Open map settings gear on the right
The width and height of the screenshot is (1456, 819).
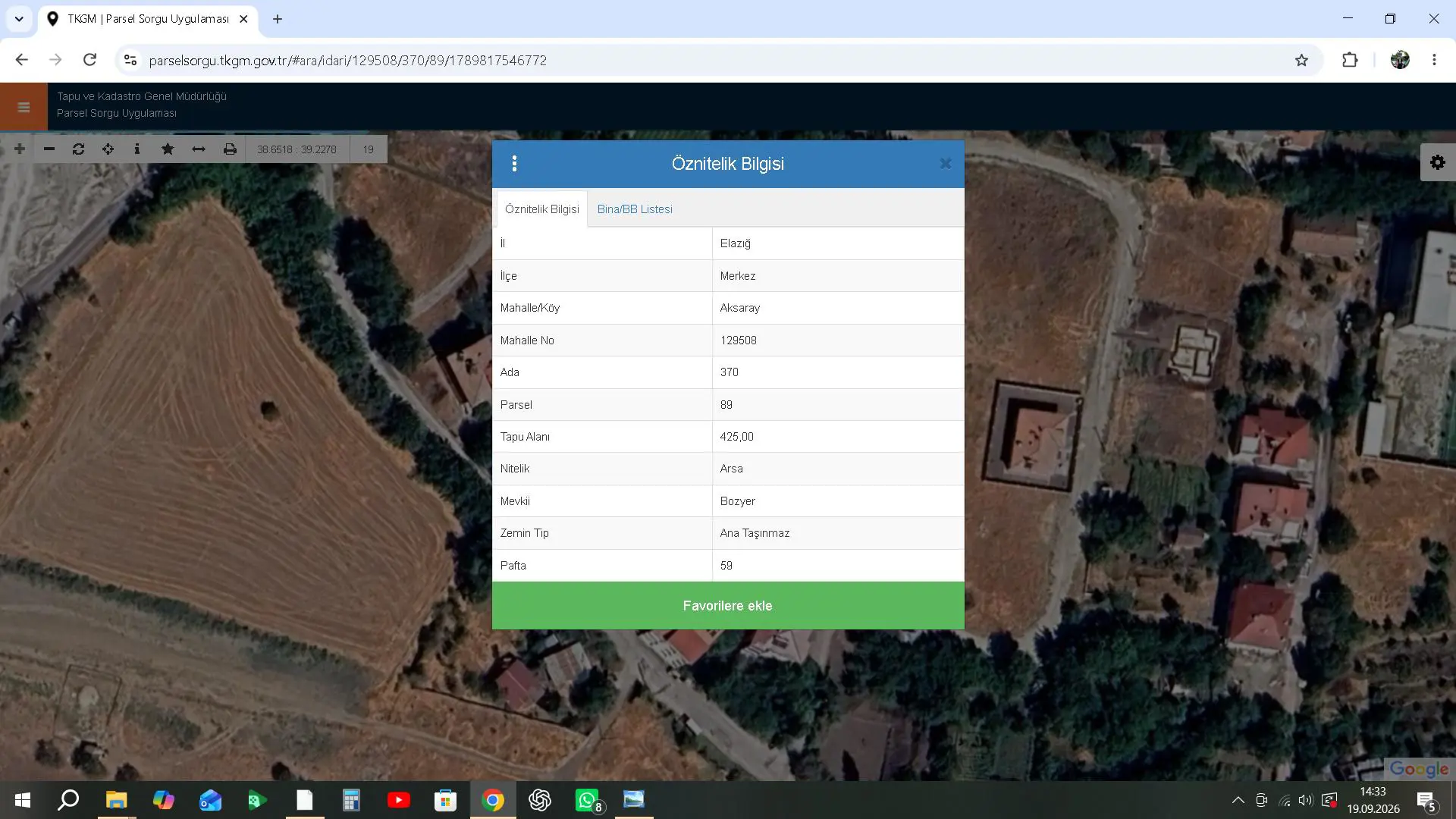[1438, 162]
